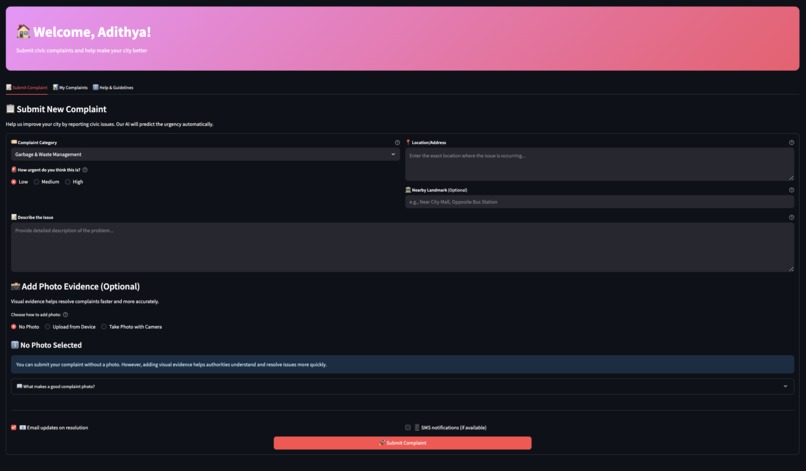Click help icon beside Location/Address label
This screenshot has width=806, height=471.
coord(791,142)
